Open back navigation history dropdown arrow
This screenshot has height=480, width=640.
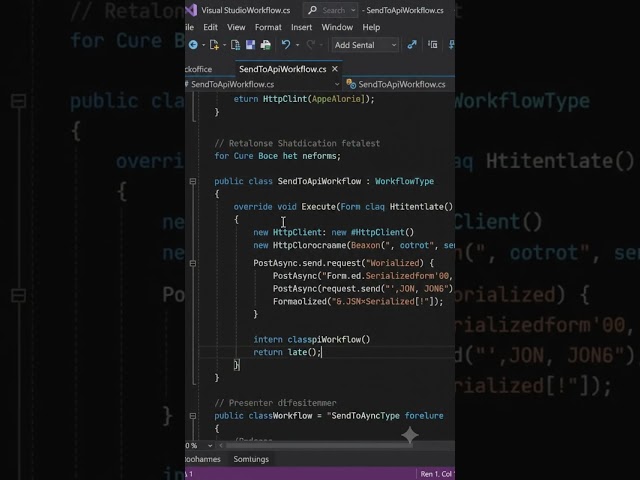(x=203, y=45)
